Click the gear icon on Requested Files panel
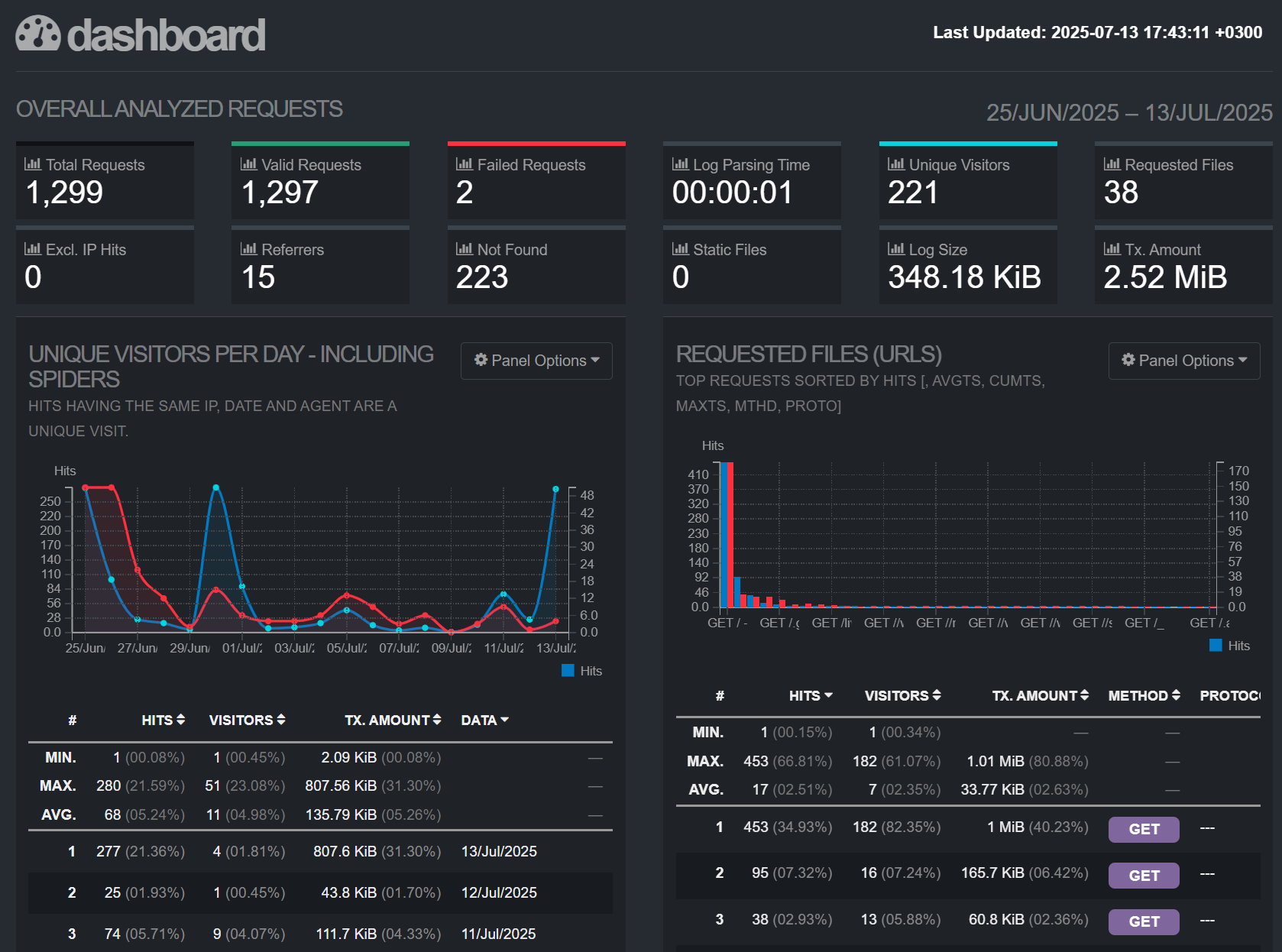Image resolution: width=1282 pixels, height=952 pixels. (1128, 360)
